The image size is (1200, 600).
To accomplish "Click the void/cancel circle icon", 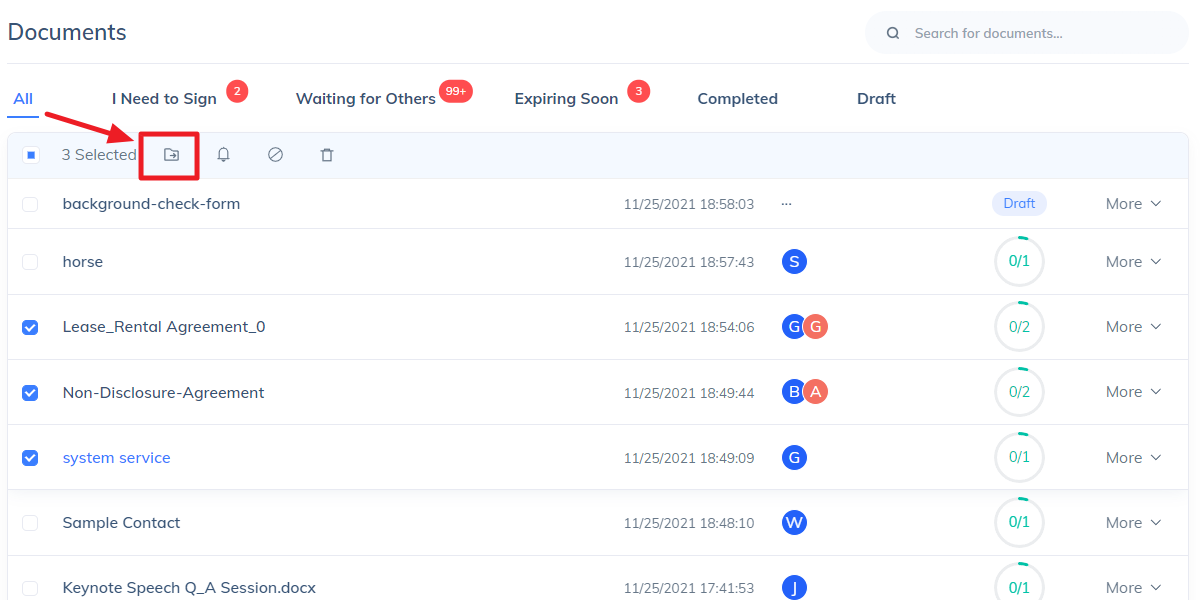I will click(275, 155).
